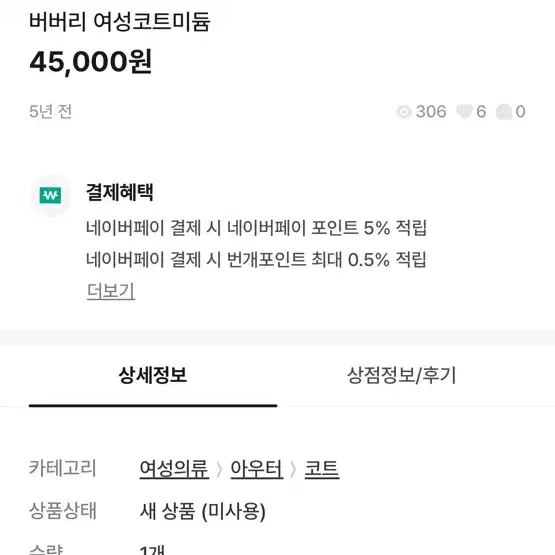Click the 새 상품 (미사용) condition value
The width and height of the screenshot is (555, 555).
[x=202, y=511]
